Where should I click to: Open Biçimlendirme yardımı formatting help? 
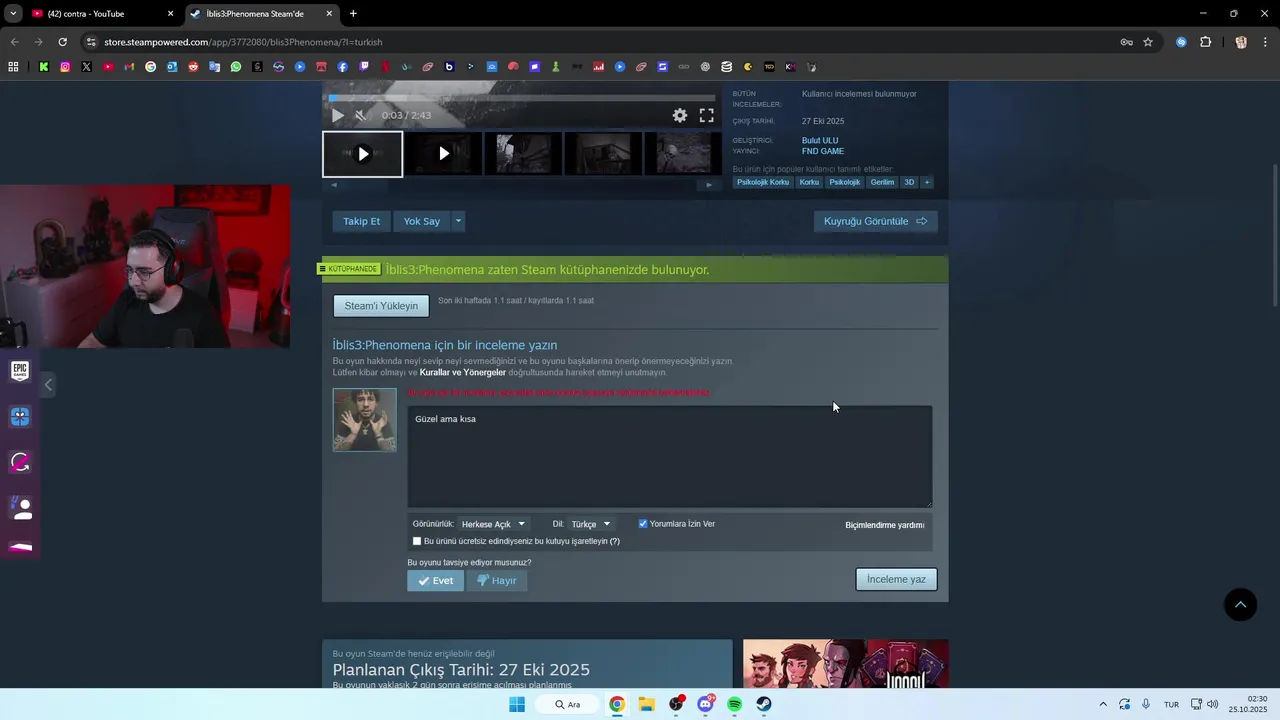[x=885, y=525]
